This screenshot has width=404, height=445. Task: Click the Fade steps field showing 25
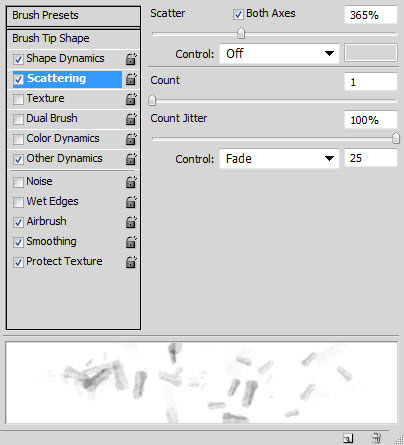coord(371,158)
